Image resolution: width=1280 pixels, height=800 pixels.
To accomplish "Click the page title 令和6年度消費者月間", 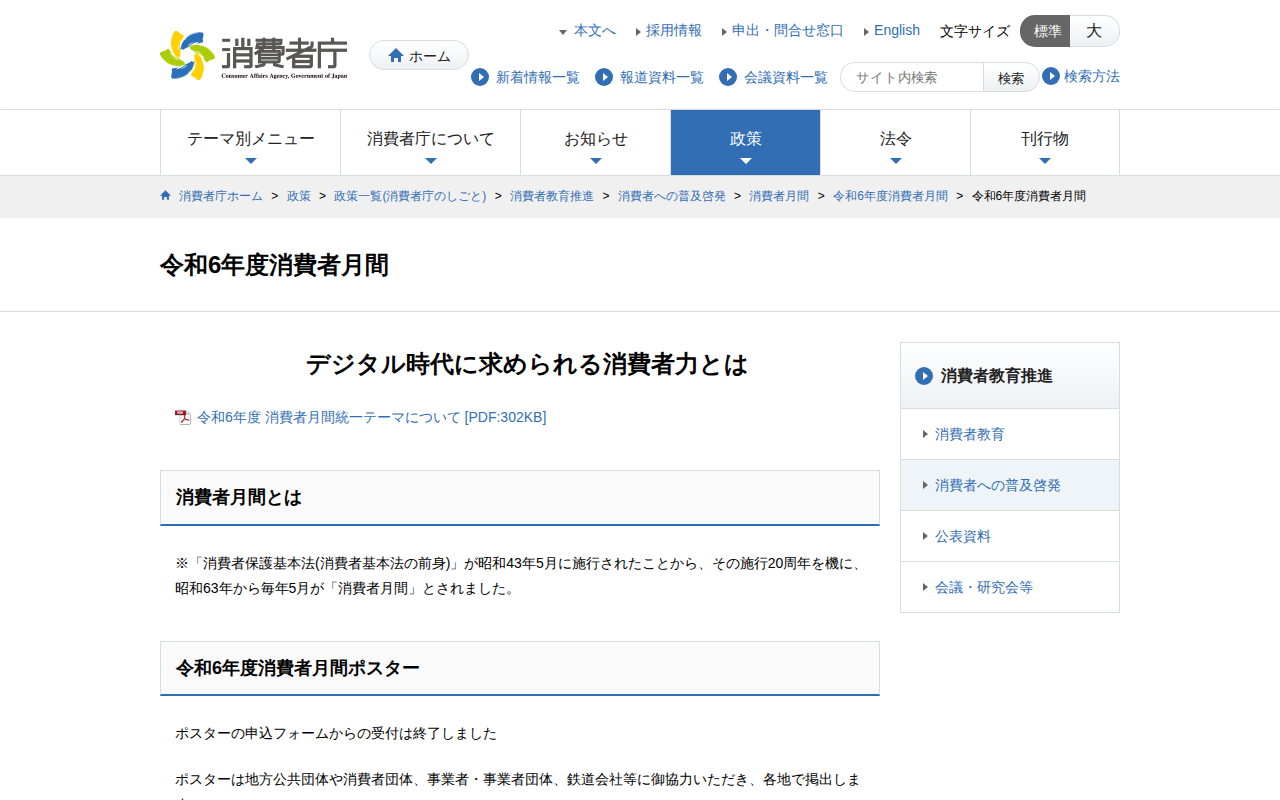I will 274,265.
